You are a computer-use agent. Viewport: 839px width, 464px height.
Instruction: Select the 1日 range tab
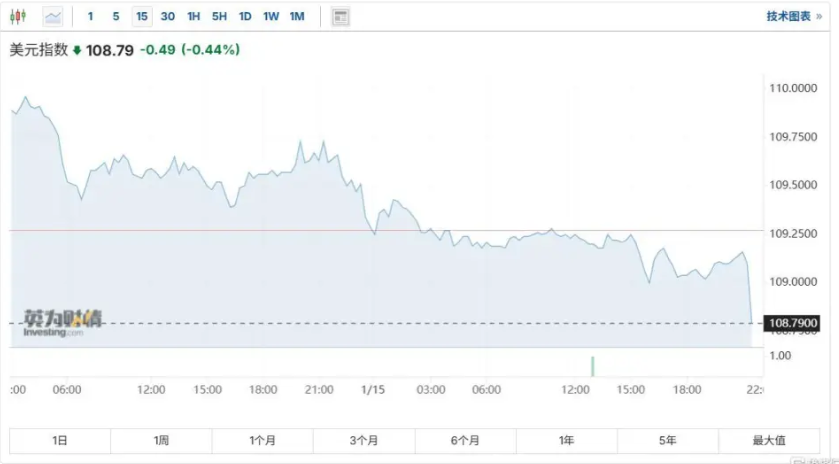[60, 440]
